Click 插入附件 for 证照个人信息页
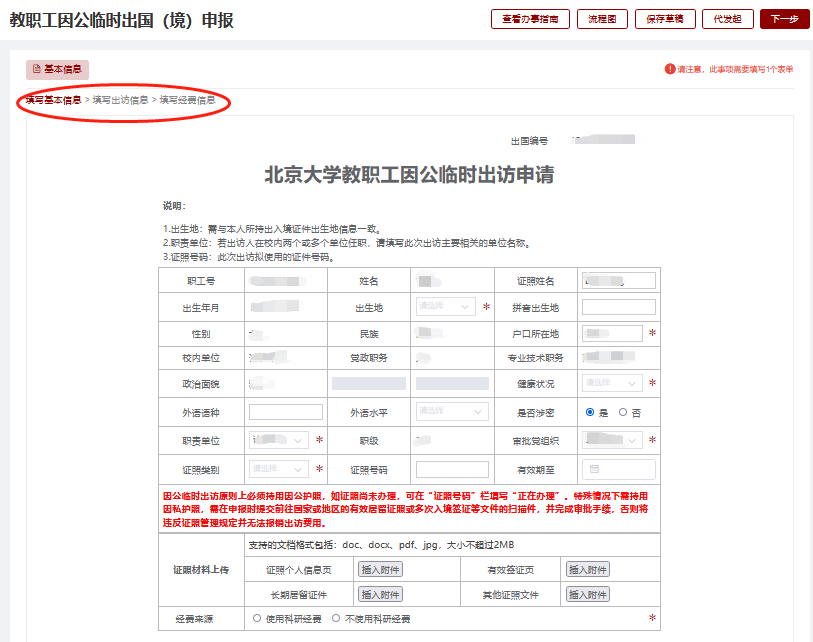The height and width of the screenshot is (642, 813). [x=380, y=570]
